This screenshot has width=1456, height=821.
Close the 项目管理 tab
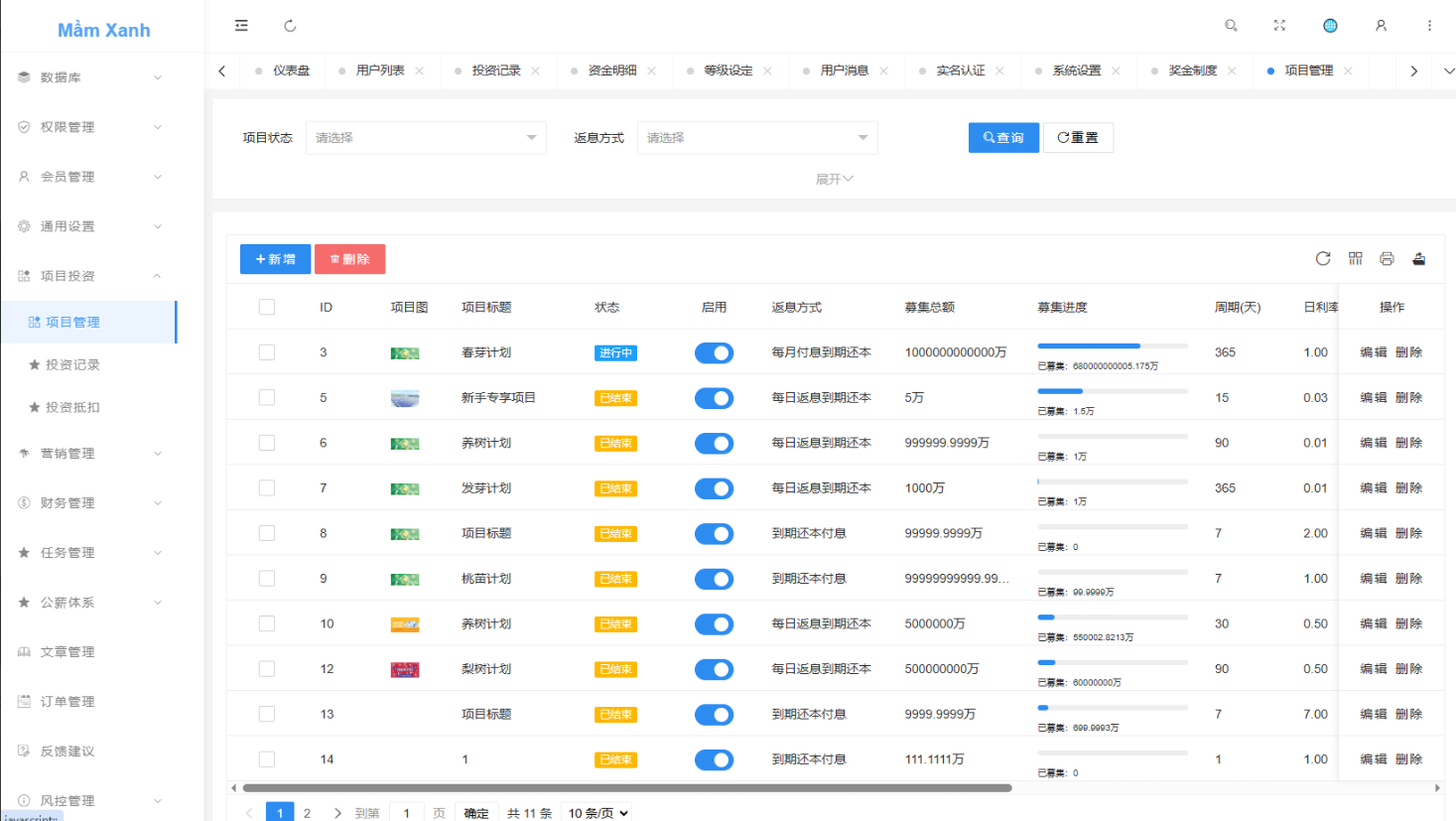1349,70
